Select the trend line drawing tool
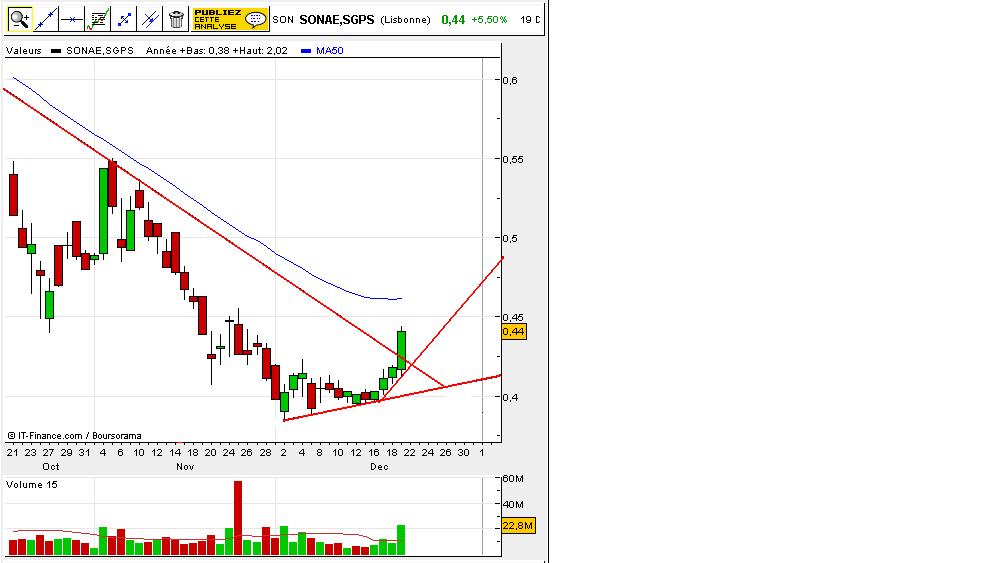 point(46,19)
